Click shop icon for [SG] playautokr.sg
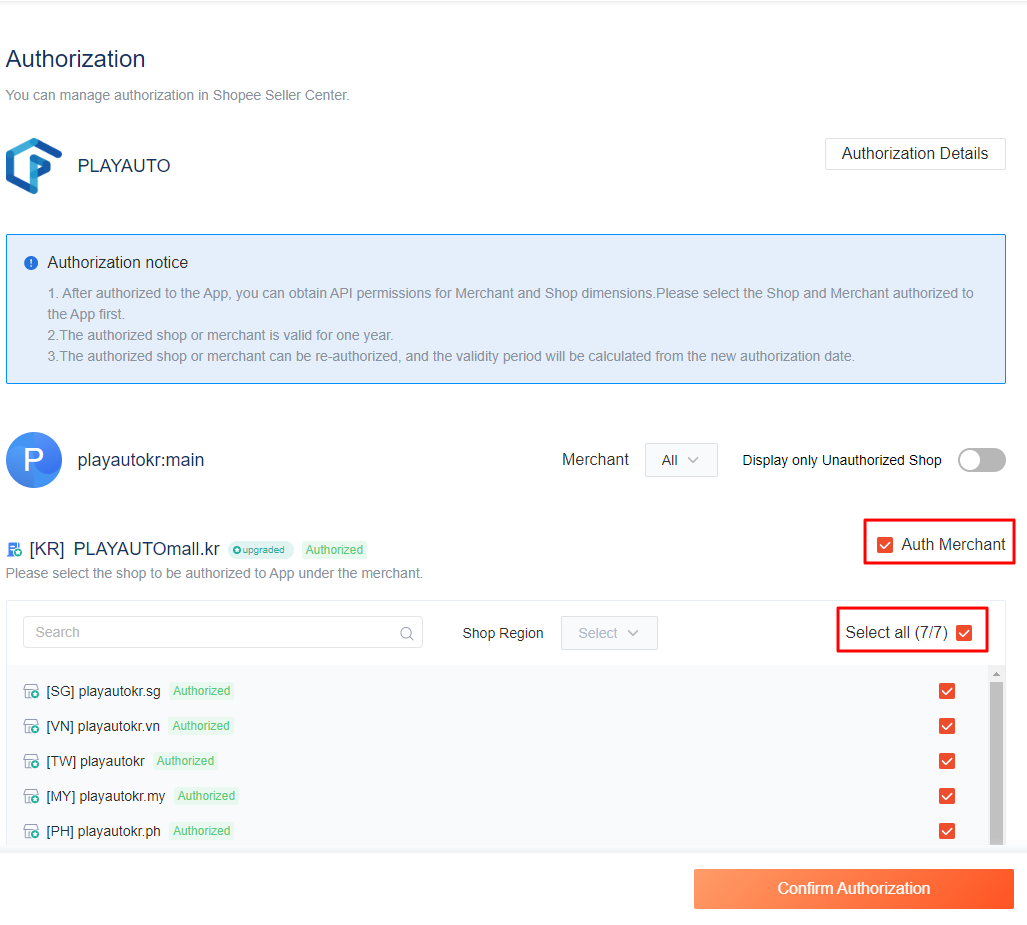The height and width of the screenshot is (925, 1027). coord(31,691)
